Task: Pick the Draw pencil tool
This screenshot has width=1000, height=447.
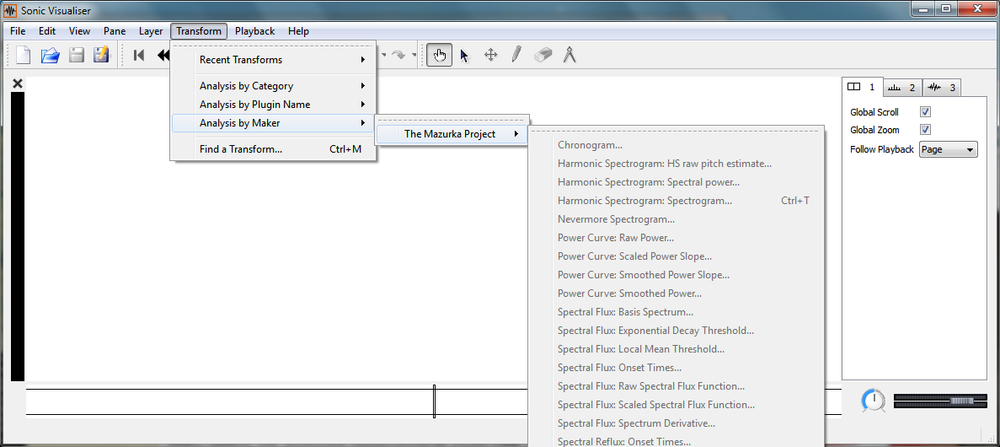Action: click(x=516, y=56)
